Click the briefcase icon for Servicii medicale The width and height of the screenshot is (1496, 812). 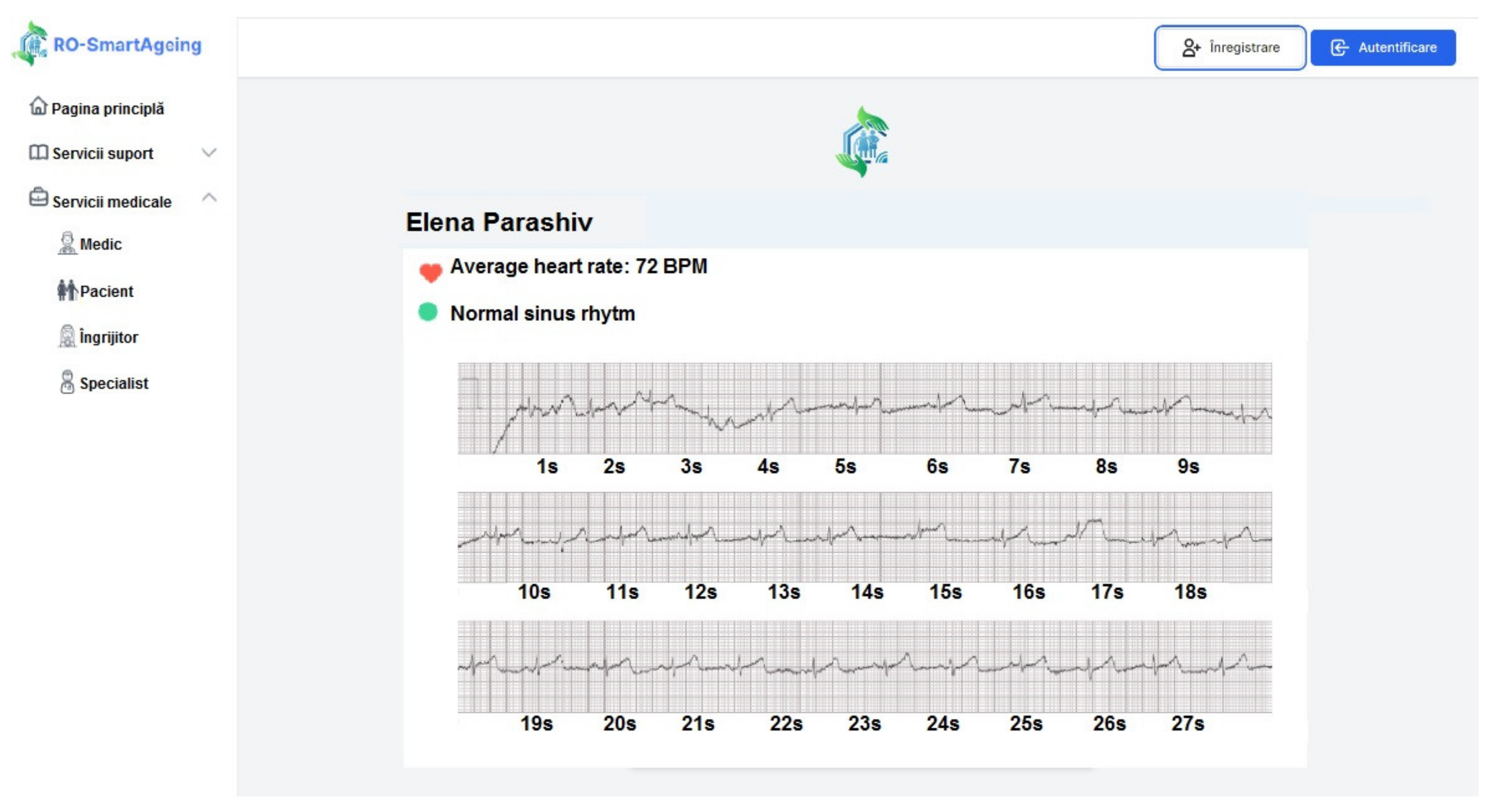coord(38,197)
